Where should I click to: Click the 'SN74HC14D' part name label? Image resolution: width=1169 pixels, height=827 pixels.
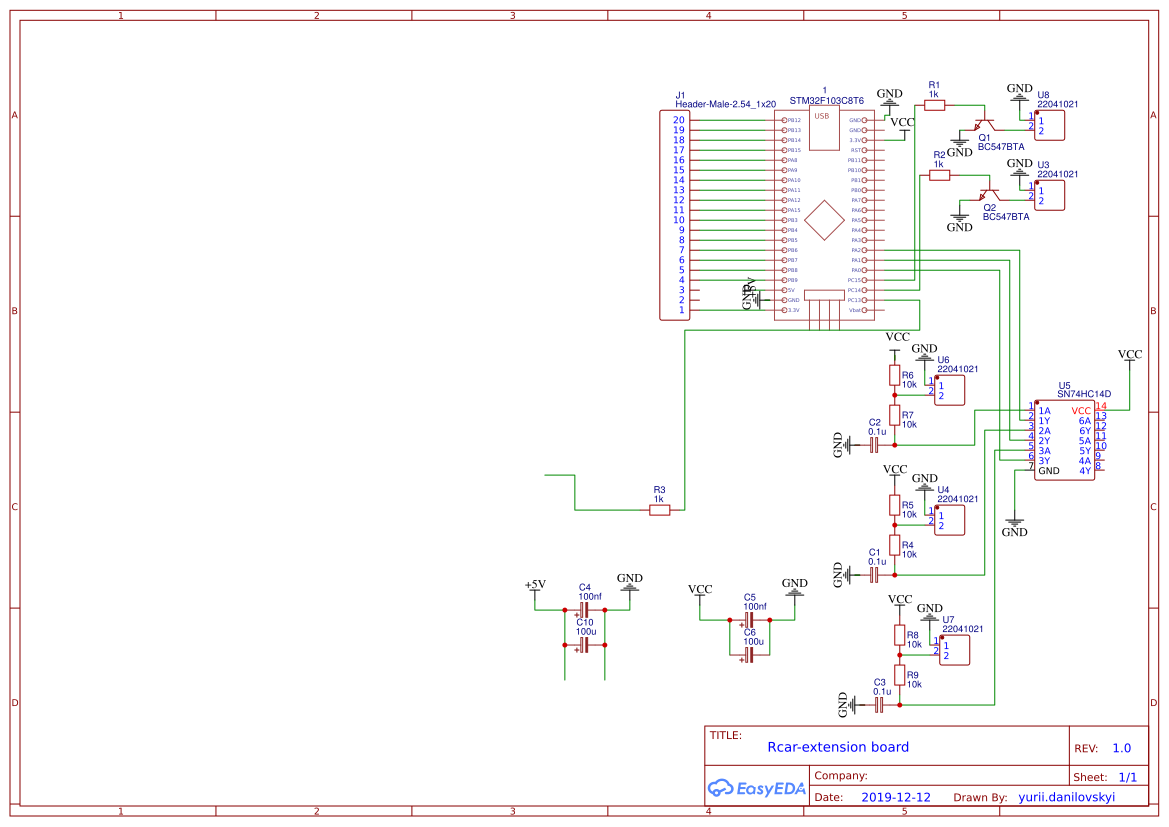pos(1084,394)
